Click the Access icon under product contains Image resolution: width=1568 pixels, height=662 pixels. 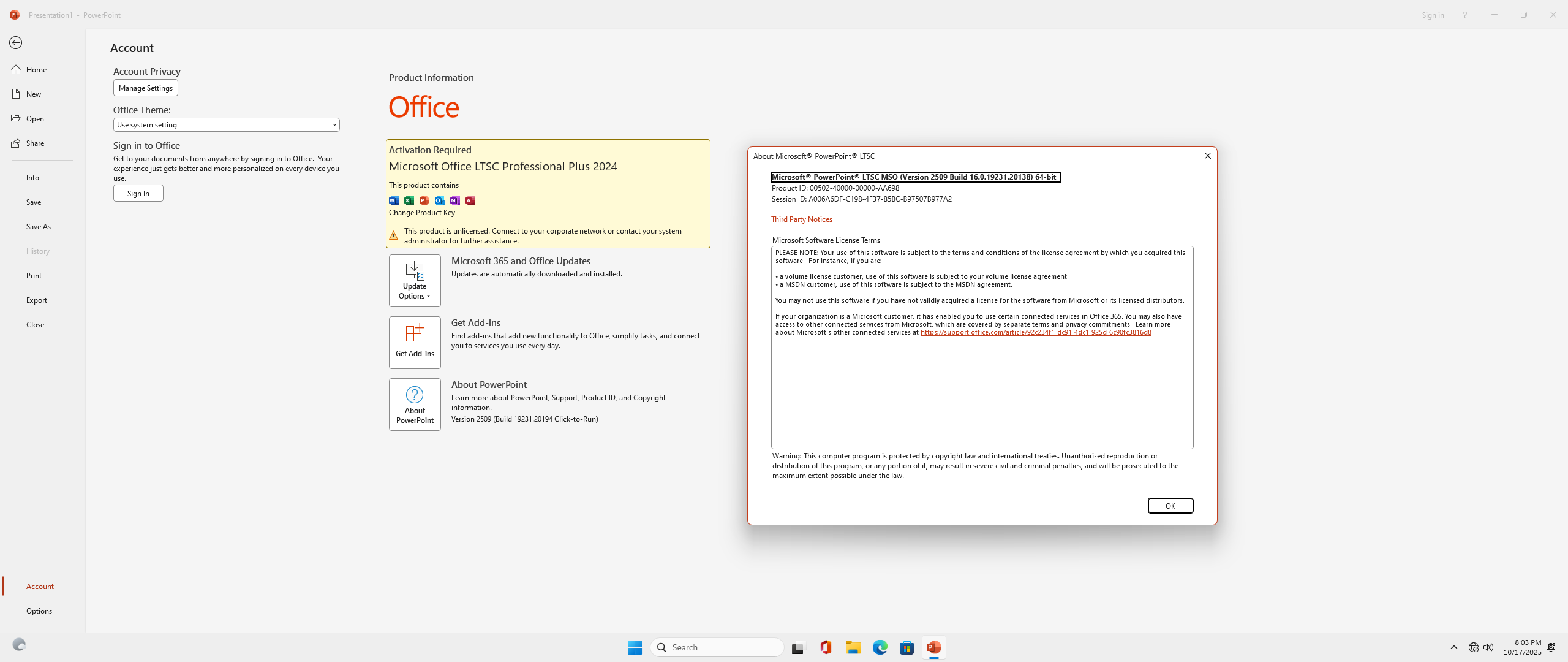click(x=470, y=200)
